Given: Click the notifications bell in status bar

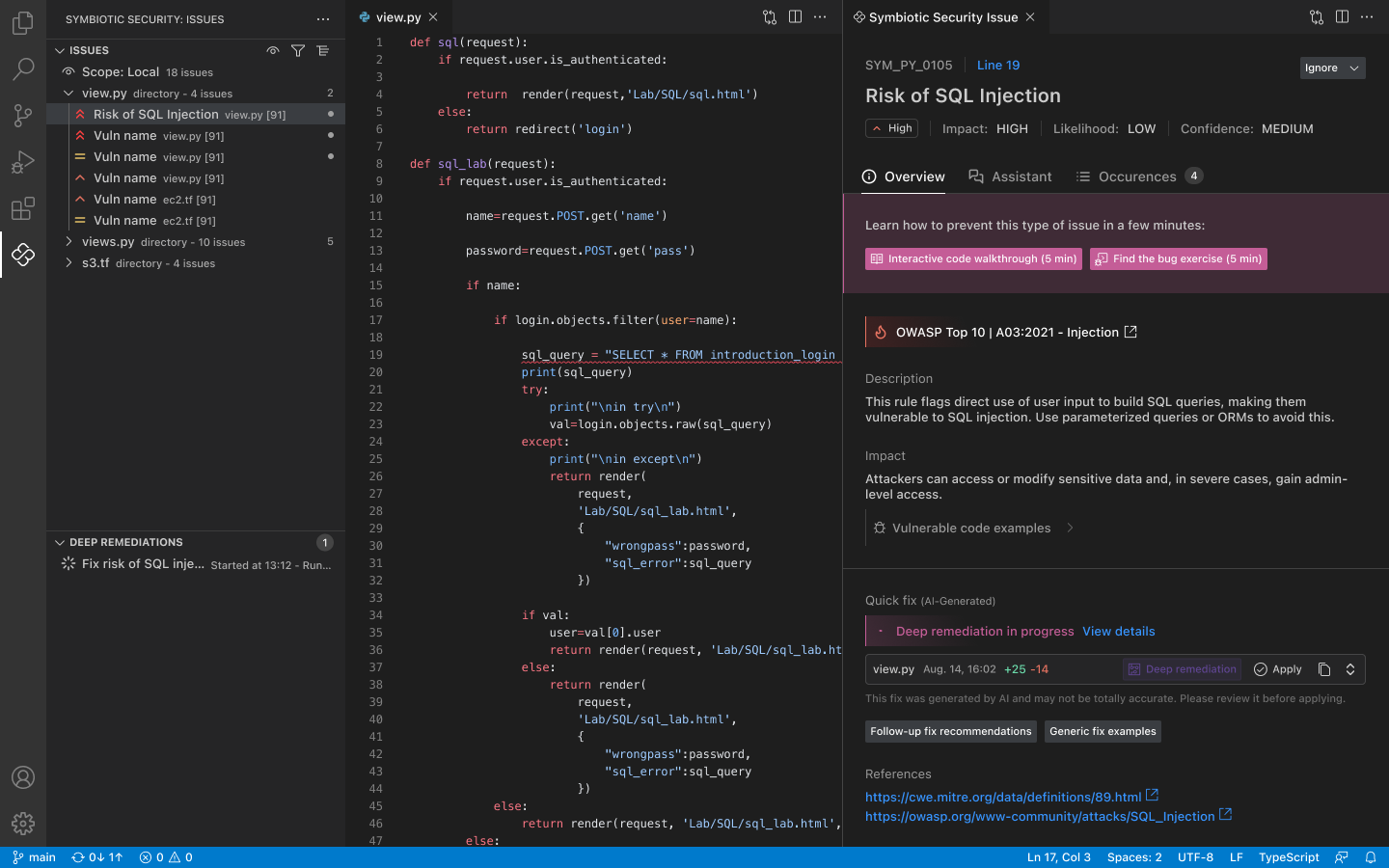Looking at the screenshot, I should [x=1370, y=857].
